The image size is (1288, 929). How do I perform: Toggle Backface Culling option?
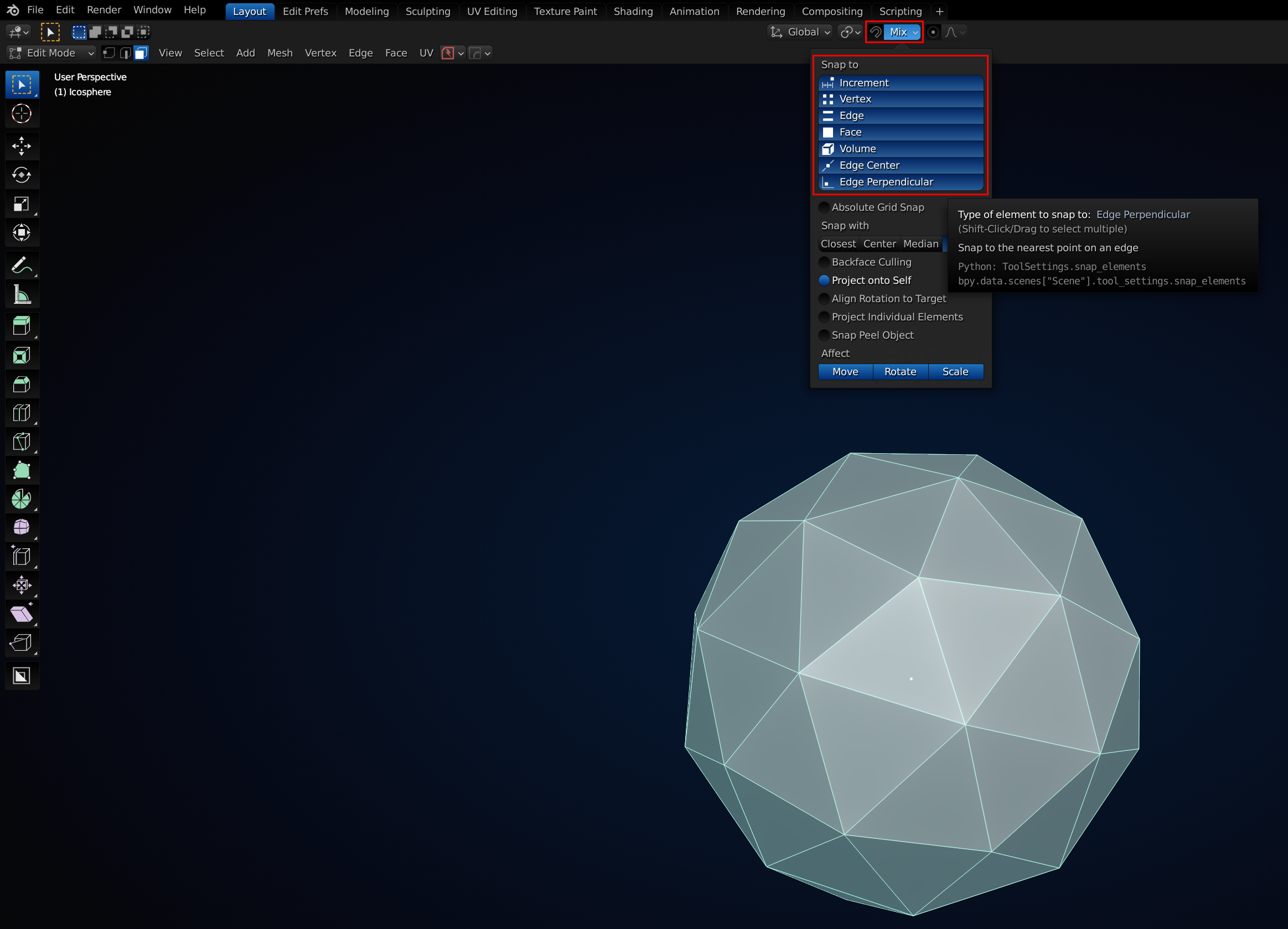pos(824,262)
